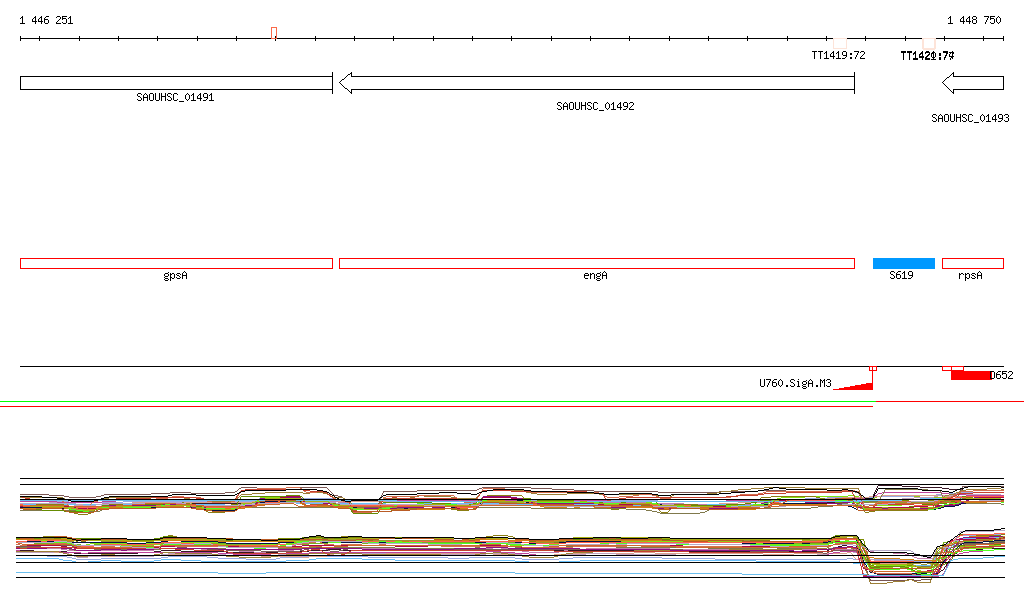Click the D652 label

pyautogui.click(x=1002, y=375)
